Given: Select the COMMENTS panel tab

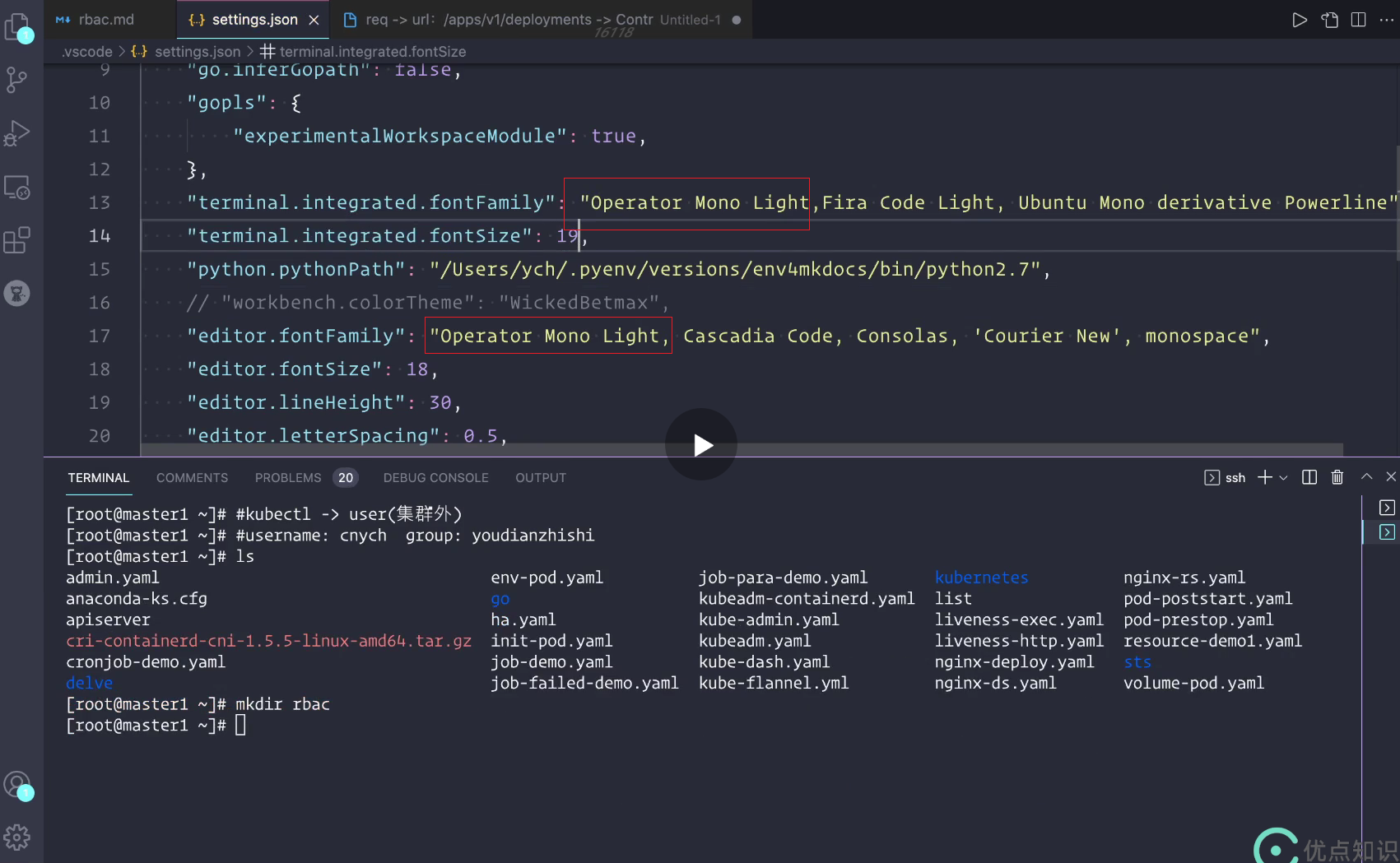Looking at the screenshot, I should click(192, 478).
